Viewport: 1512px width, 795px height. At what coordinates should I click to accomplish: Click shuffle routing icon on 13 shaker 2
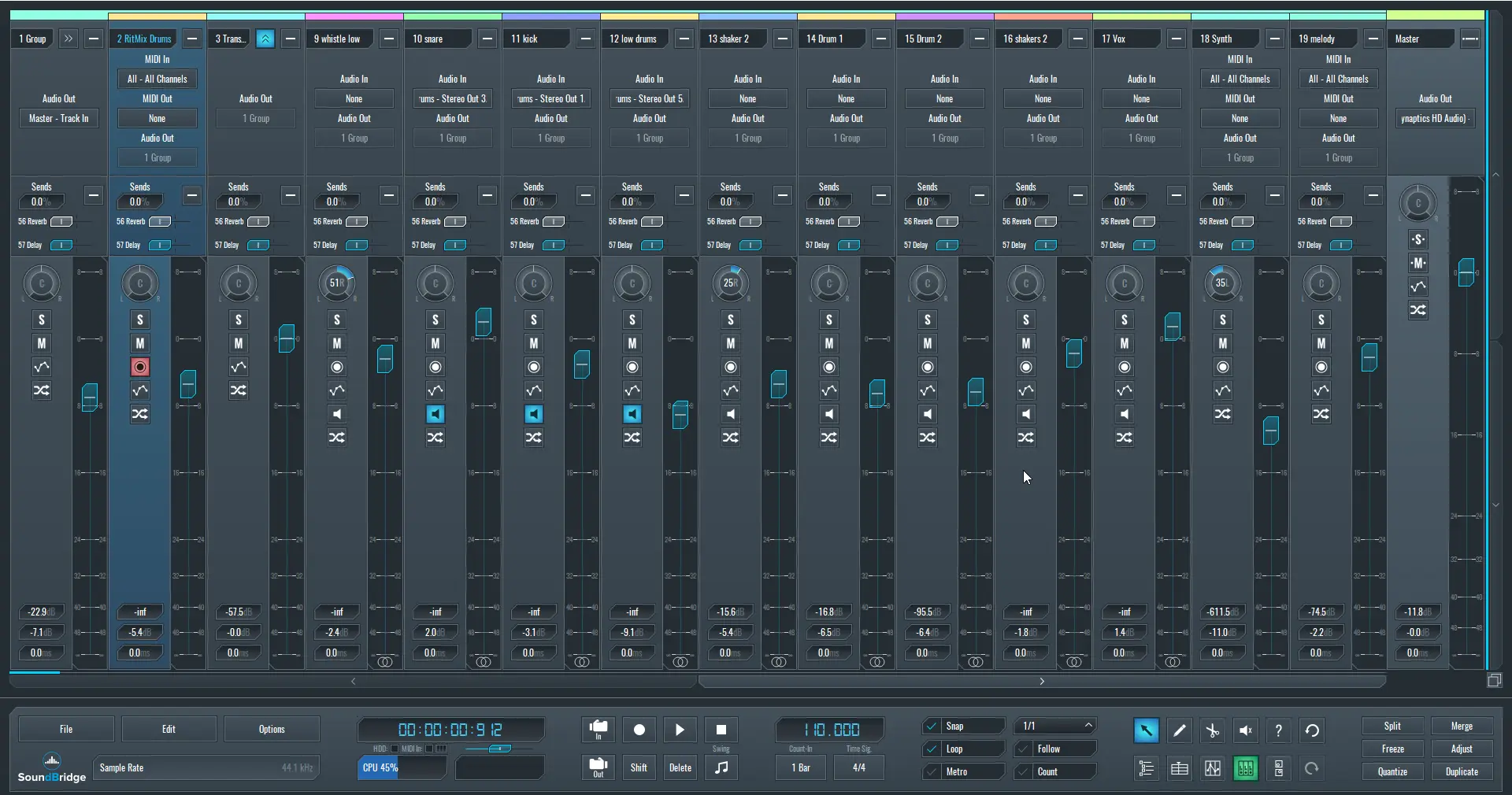731,438
